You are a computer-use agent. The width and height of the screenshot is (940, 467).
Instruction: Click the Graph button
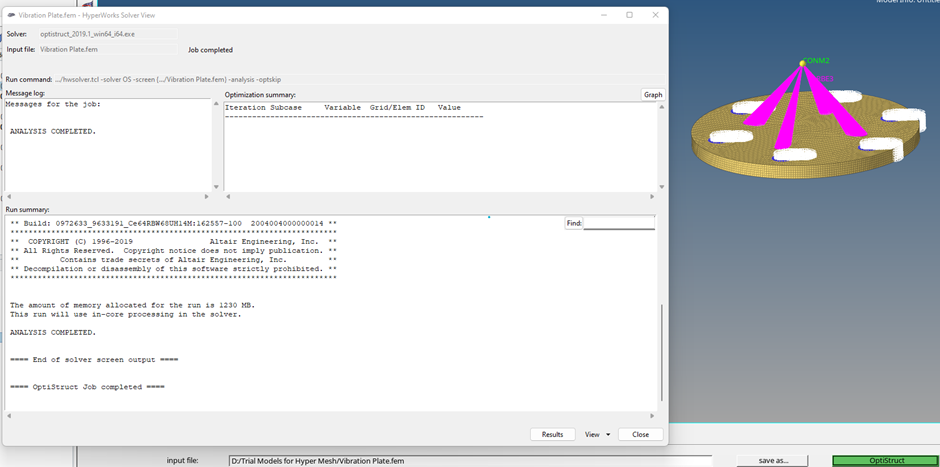point(653,95)
